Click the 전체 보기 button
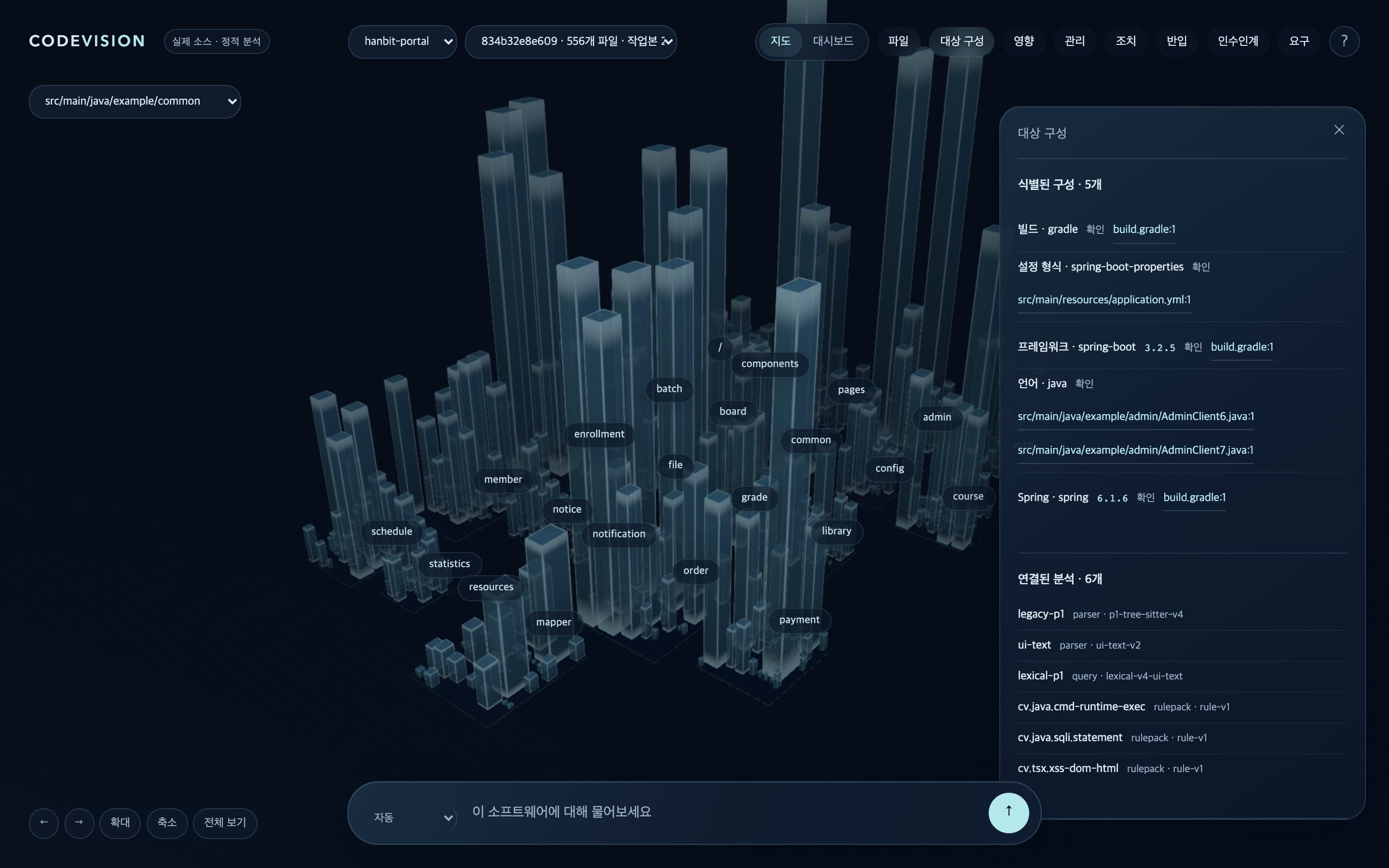Screen dimensions: 1389x868 [225, 823]
